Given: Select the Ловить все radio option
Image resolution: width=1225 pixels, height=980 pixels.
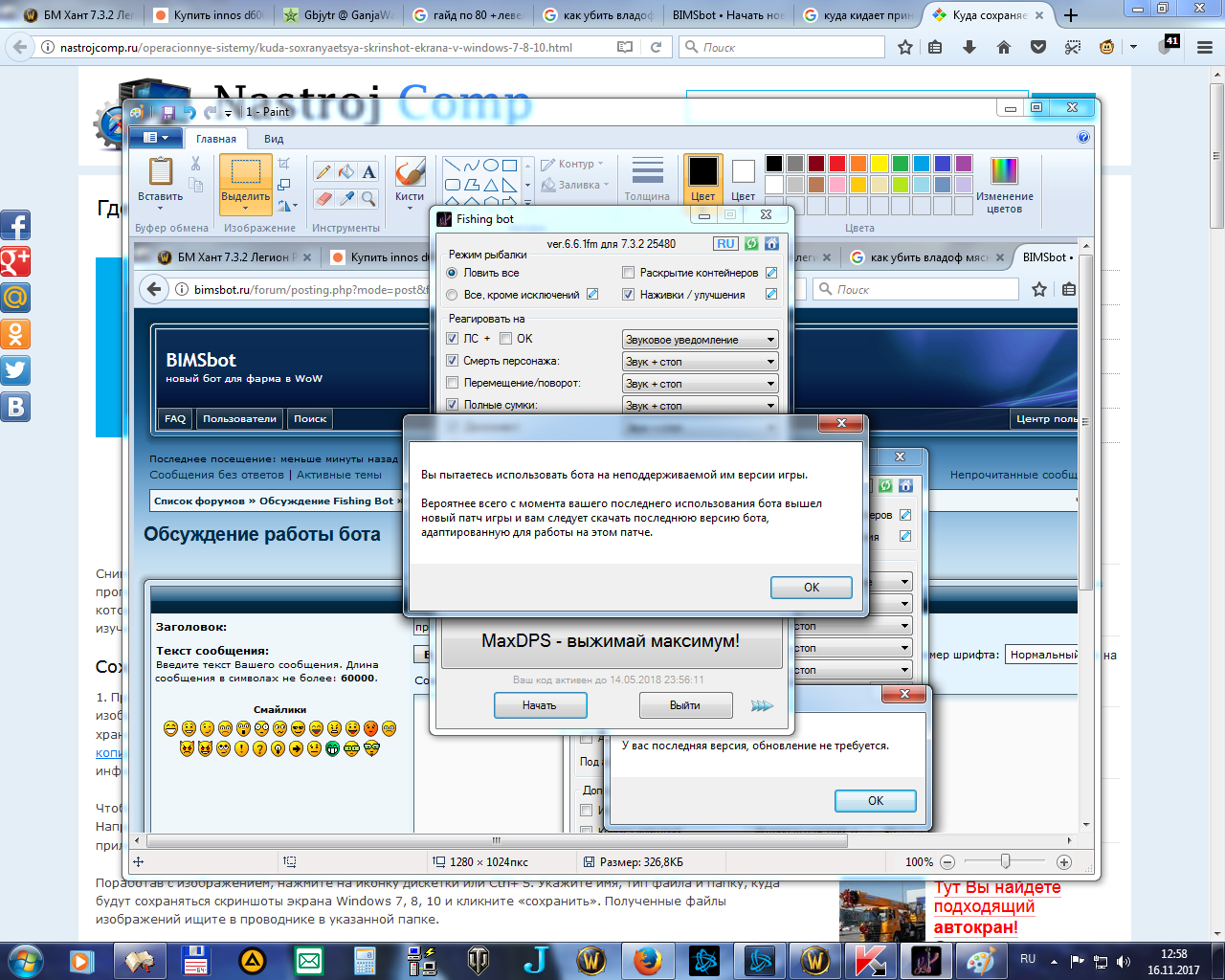Looking at the screenshot, I should click(x=453, y=273).
